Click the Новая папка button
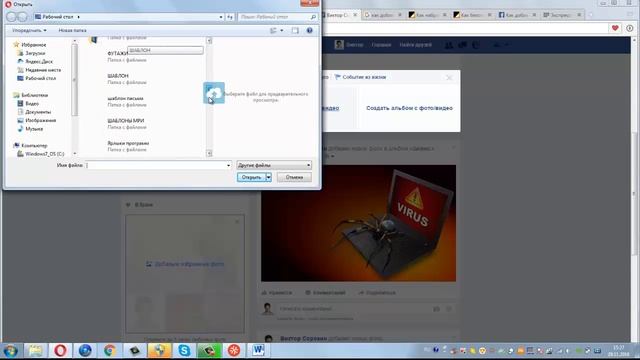640x360 pixels. (x=72, y=30)
